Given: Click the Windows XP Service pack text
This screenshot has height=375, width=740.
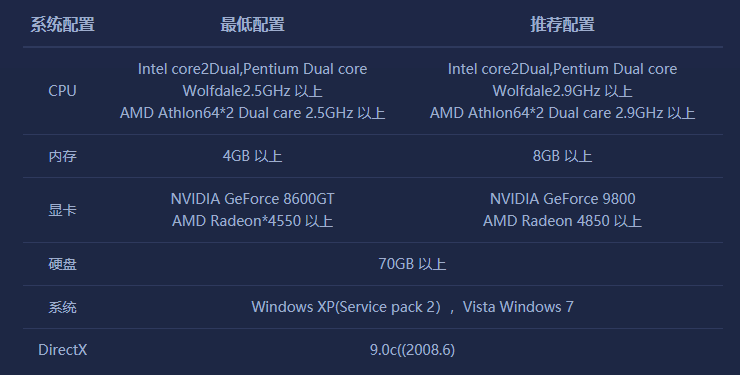Looking at the screenshot, I should point(346,307).
